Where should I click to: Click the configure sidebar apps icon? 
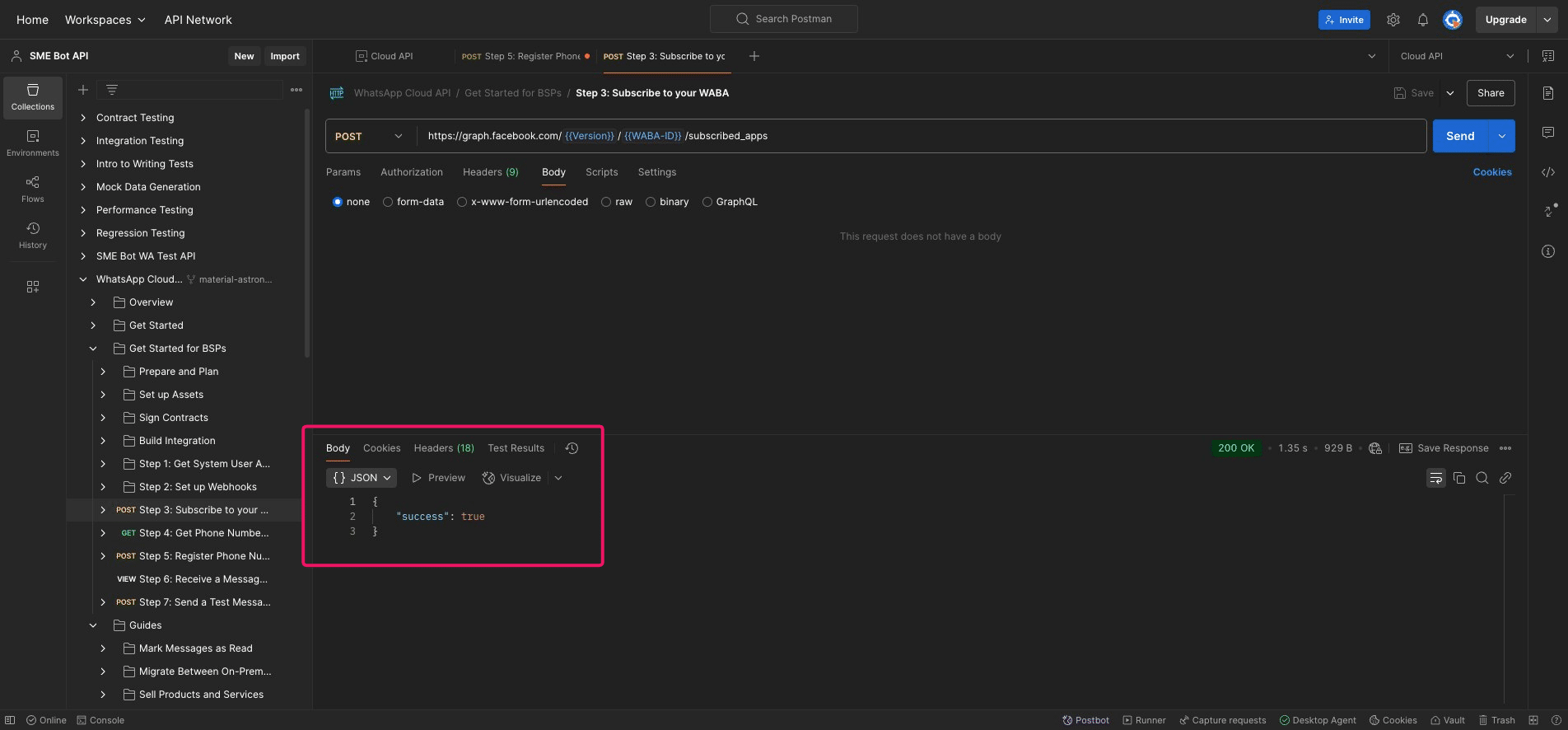[x=33, y=287]
